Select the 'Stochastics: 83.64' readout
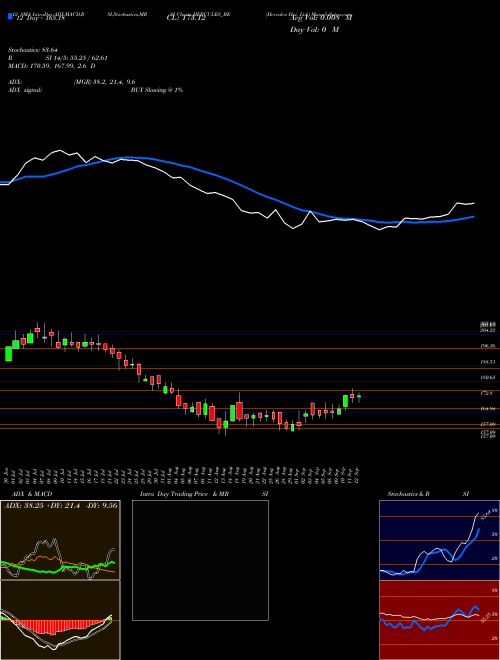Viewport: 500px width, 660px height. (33, 50)
